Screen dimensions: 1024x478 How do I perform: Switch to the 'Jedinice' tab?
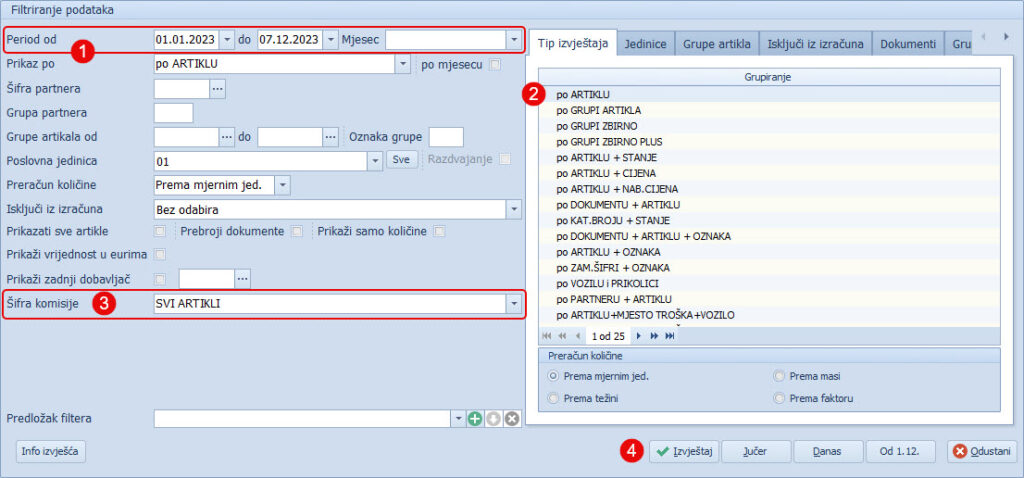point(646,44)
